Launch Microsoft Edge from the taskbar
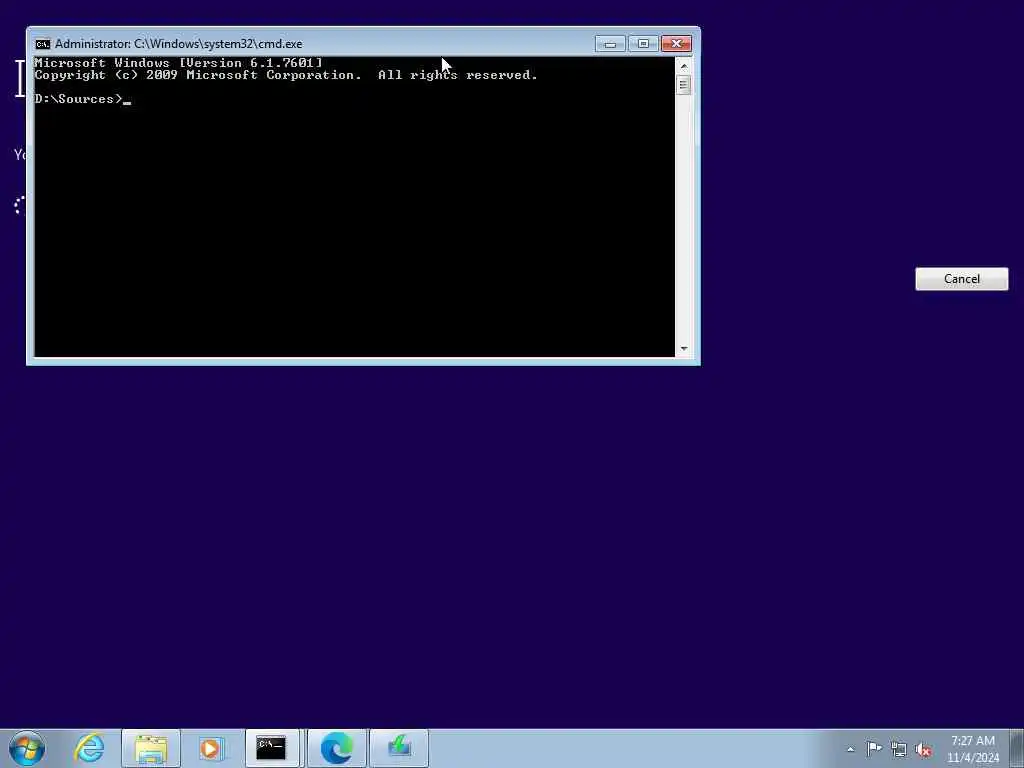 (337, 748)
